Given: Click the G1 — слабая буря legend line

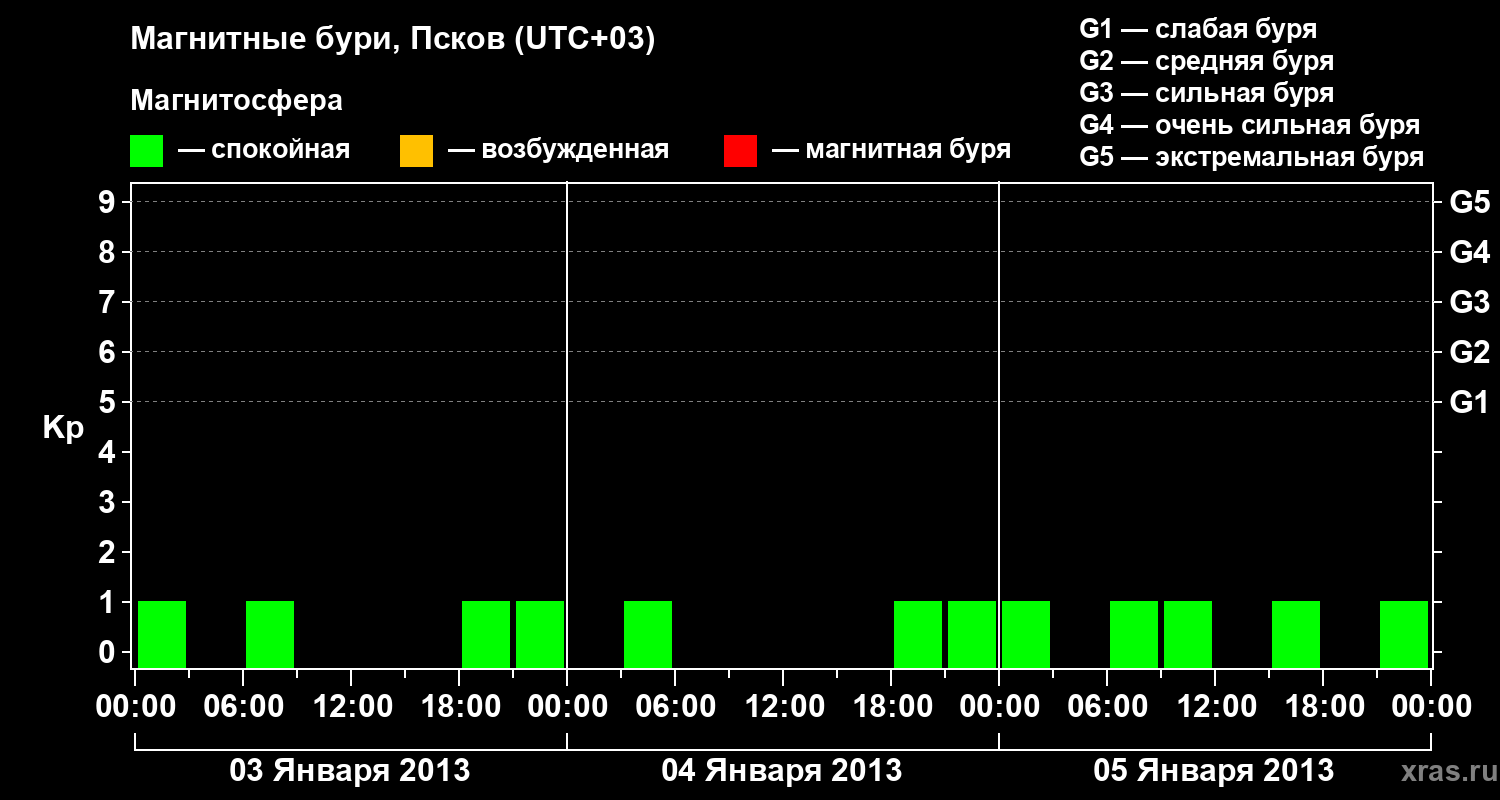Looking at the screenshot, I should 1198,29.
